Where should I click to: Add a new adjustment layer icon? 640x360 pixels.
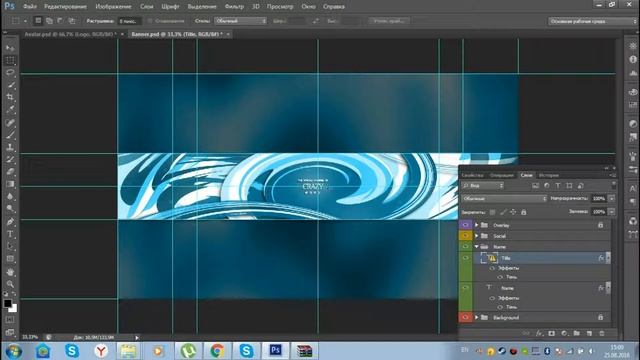[x=564, y=333]
